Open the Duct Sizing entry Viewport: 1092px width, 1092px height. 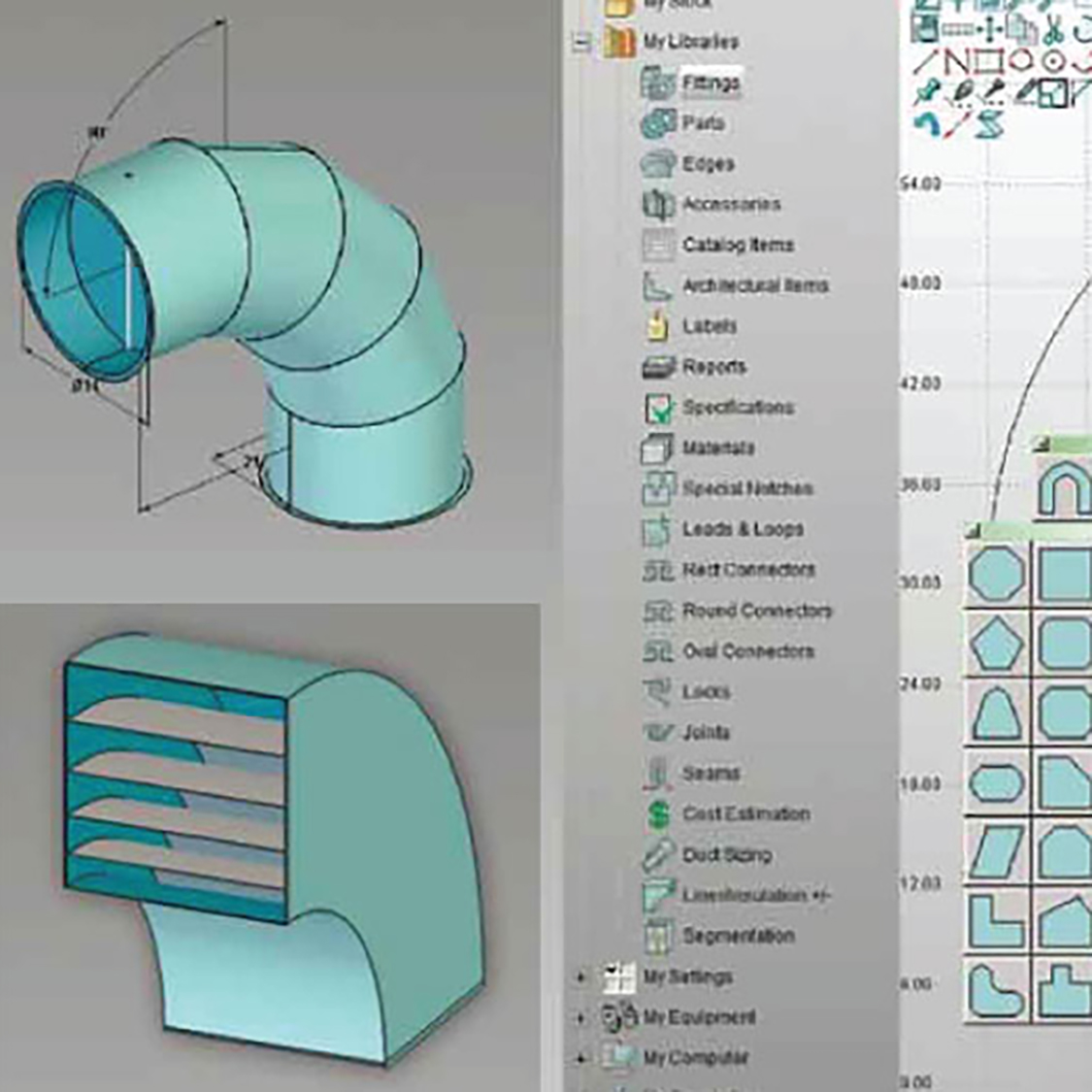(x=707, y=854)
